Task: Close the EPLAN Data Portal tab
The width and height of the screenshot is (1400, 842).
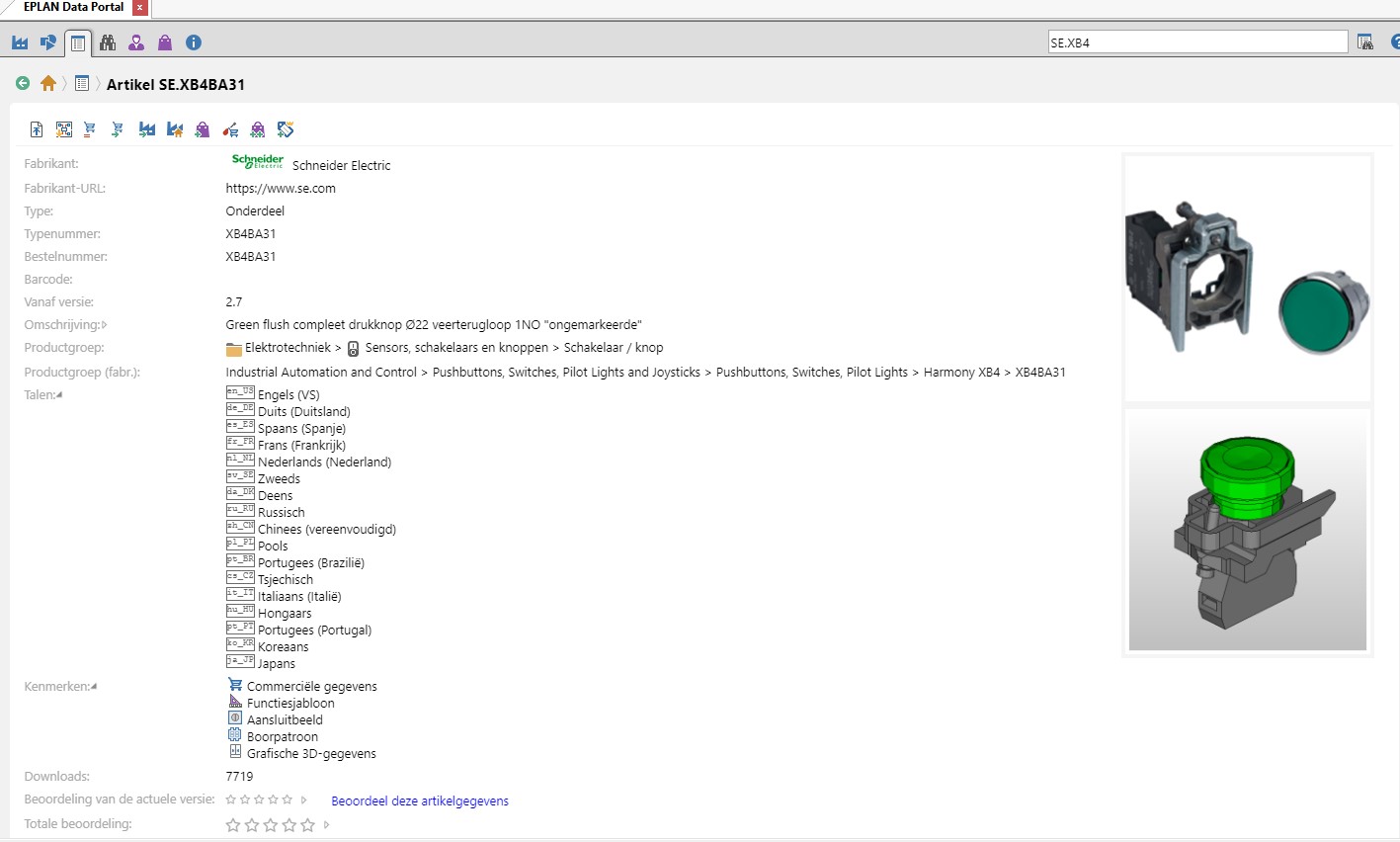Action: point(139,8)
